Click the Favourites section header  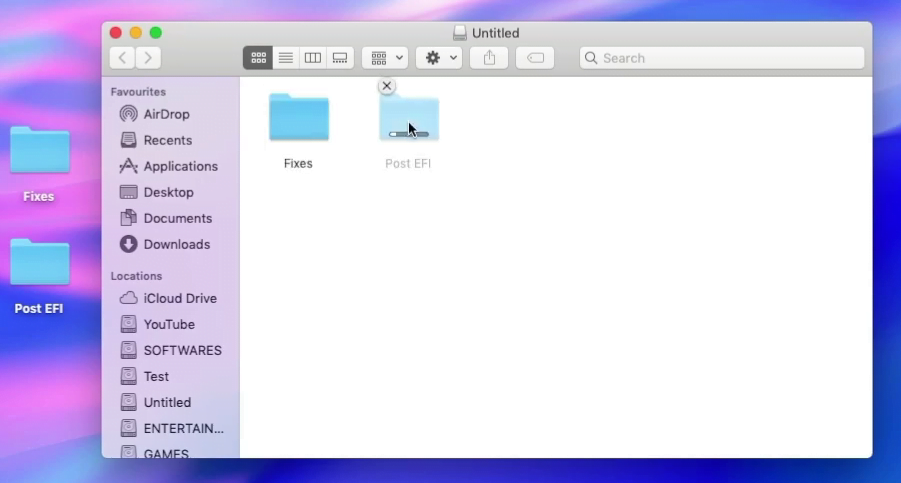pos(138,92)
